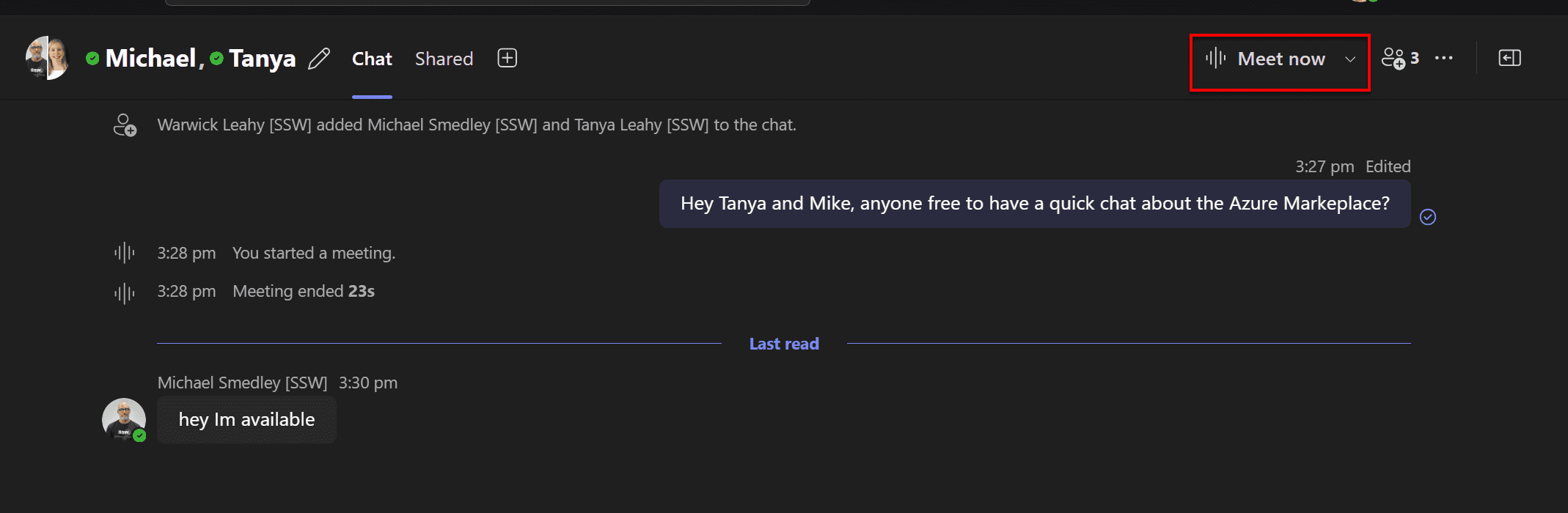Select the 'hey Im available' message bubble
Viewport: 1568px width, 513px height.
[x=246, y=420]
